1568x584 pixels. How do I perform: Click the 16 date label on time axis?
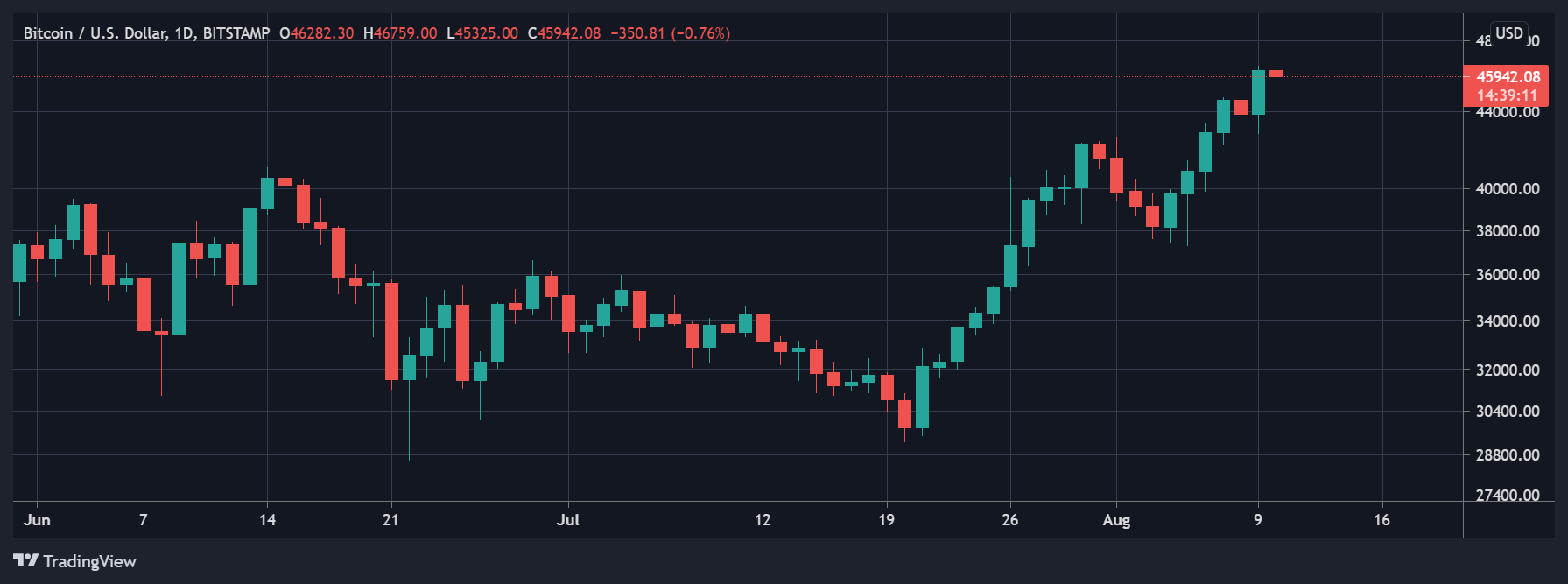[1382, 520]
